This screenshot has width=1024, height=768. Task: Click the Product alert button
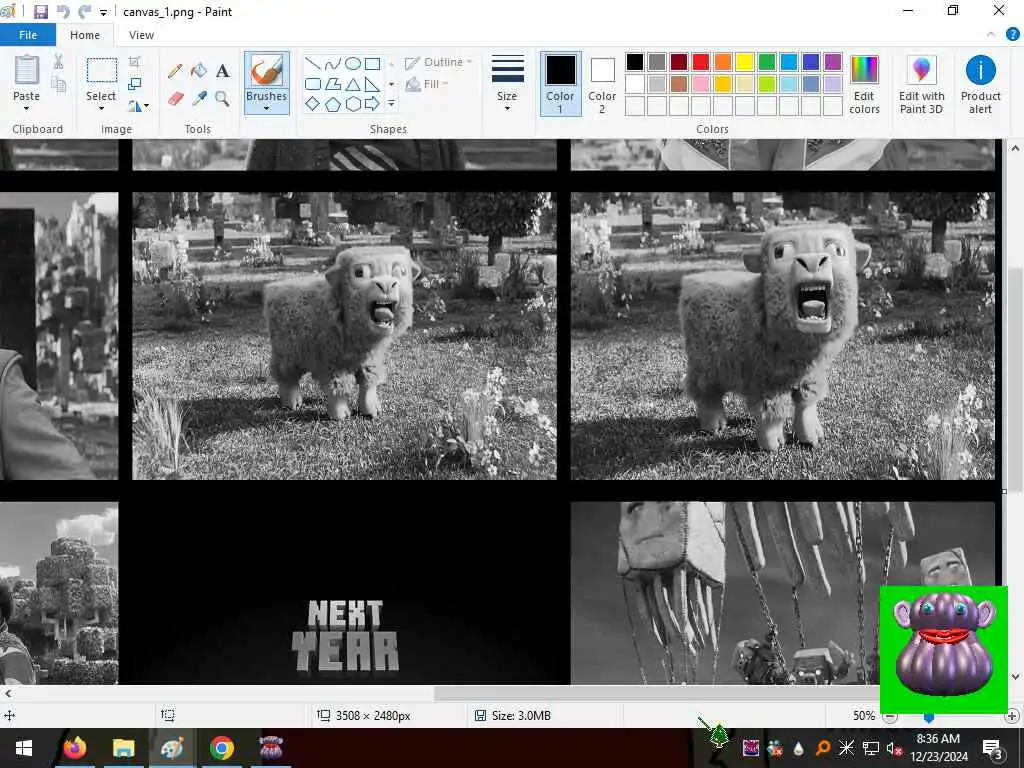coord(980,84)
